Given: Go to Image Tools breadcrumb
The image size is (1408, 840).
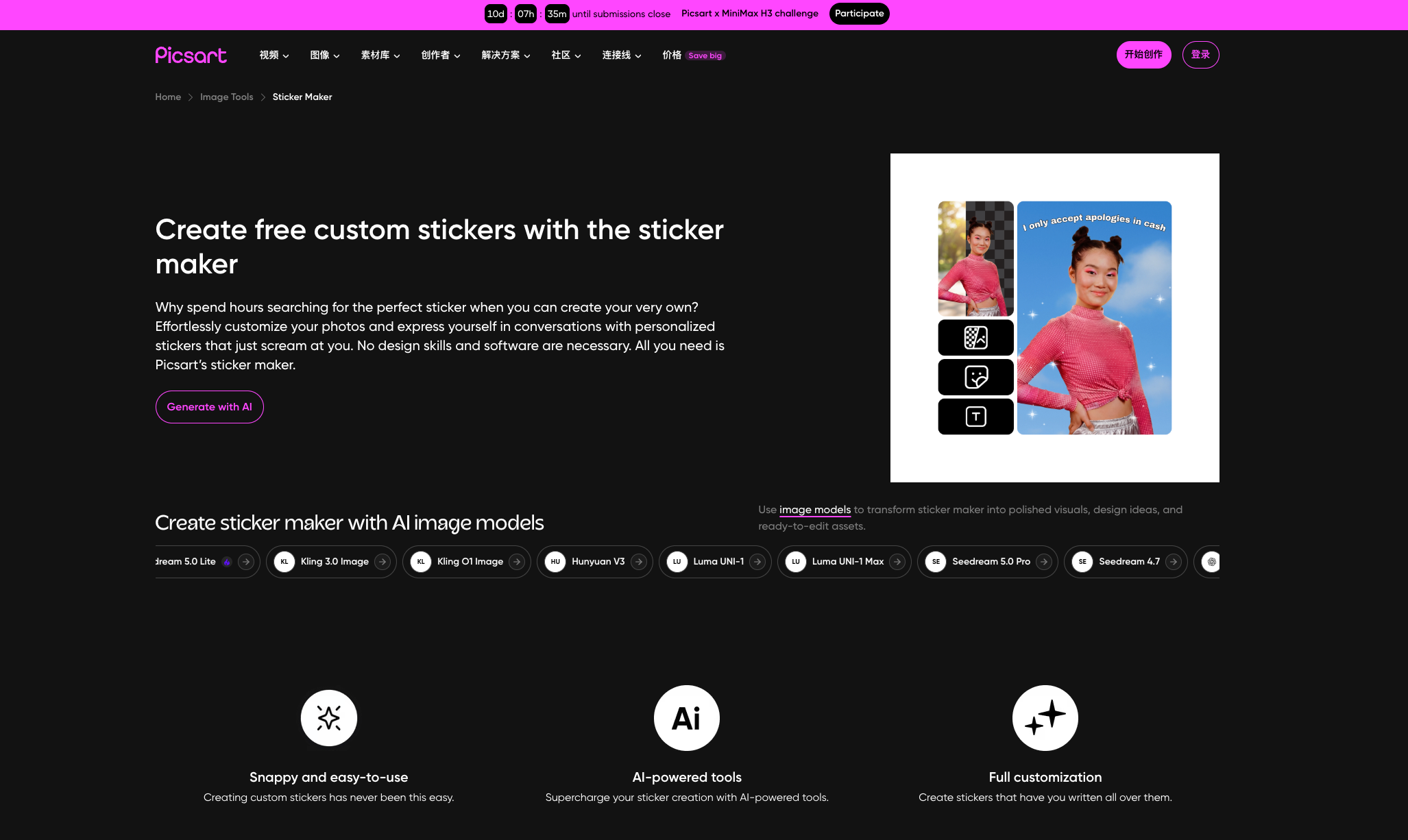Looking at the screenshot, I should tap(227, 97).
